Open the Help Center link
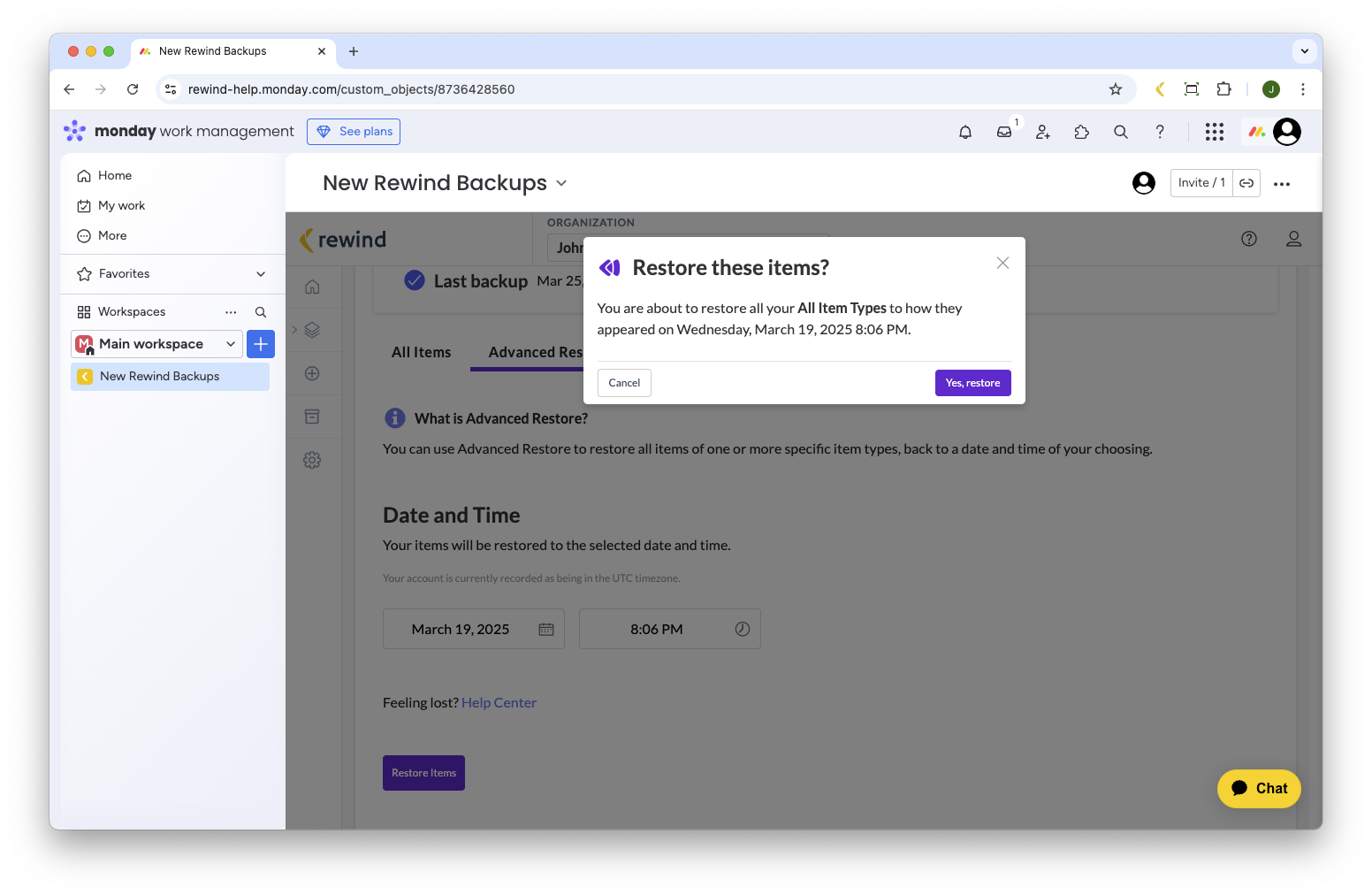This screenshot has width=1372, height=895. [x=499, y=703]
